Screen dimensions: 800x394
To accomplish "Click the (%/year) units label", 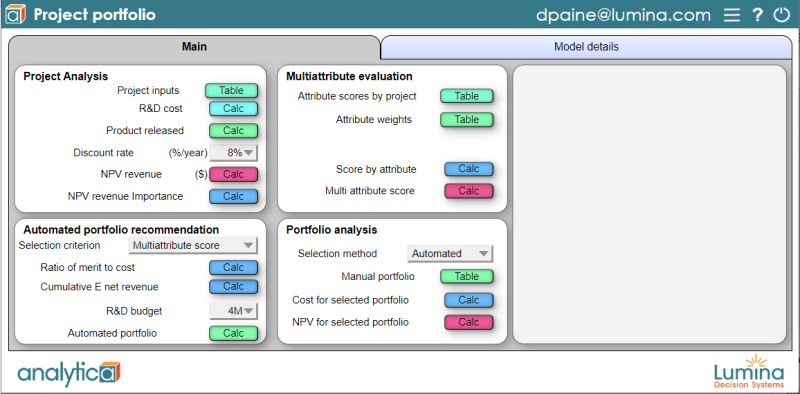I will click(x=188, y=153).
